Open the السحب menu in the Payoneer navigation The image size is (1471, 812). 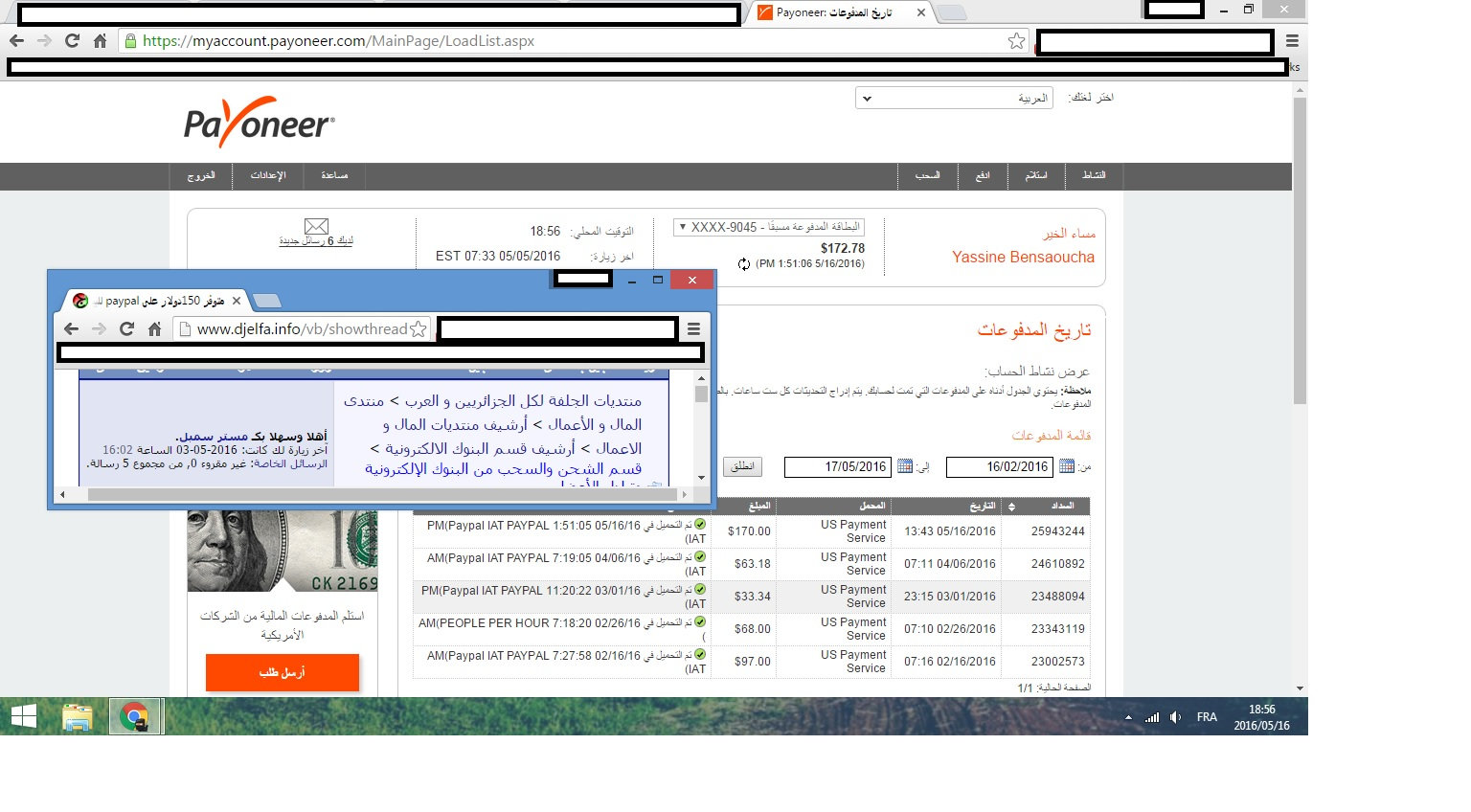pos(927,175)
